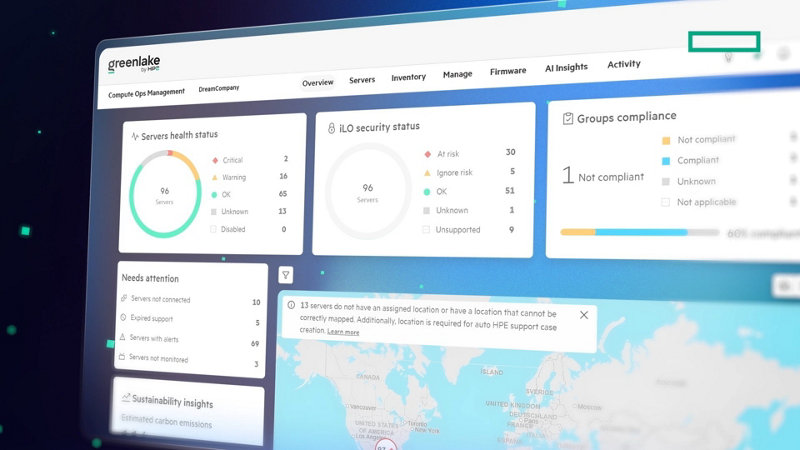
Task: Click the Unsupported empty square icon
Action: 426,230
